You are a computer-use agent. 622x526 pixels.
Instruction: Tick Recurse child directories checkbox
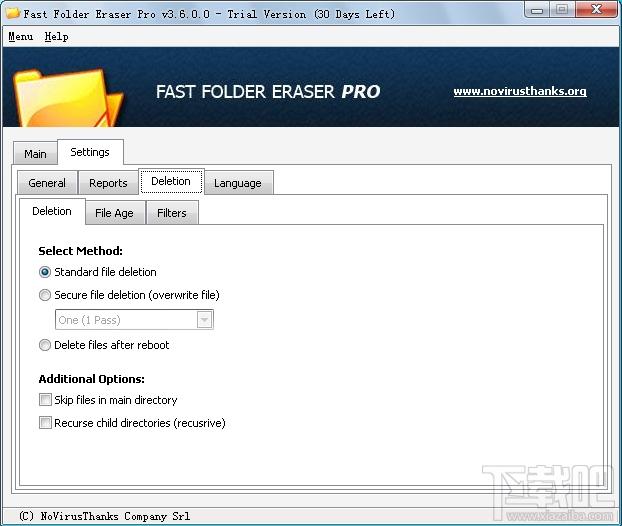tap(45, 423)
